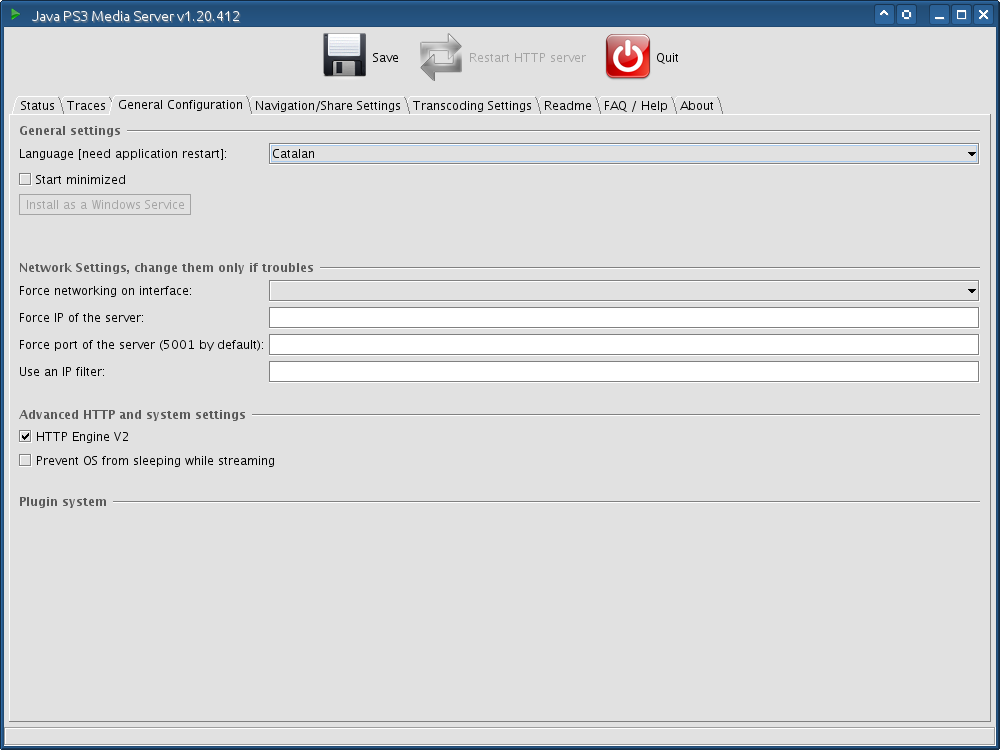Go to the Navigation/Share Settings tab

click(x=328, y=105)
